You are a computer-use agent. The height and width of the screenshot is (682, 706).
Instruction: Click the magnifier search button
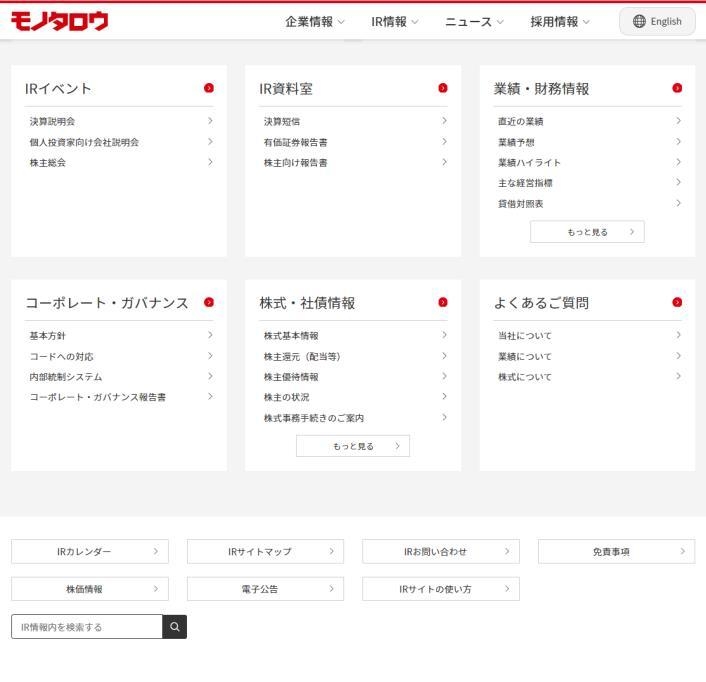pyautogui.click(x=175, y=627)
